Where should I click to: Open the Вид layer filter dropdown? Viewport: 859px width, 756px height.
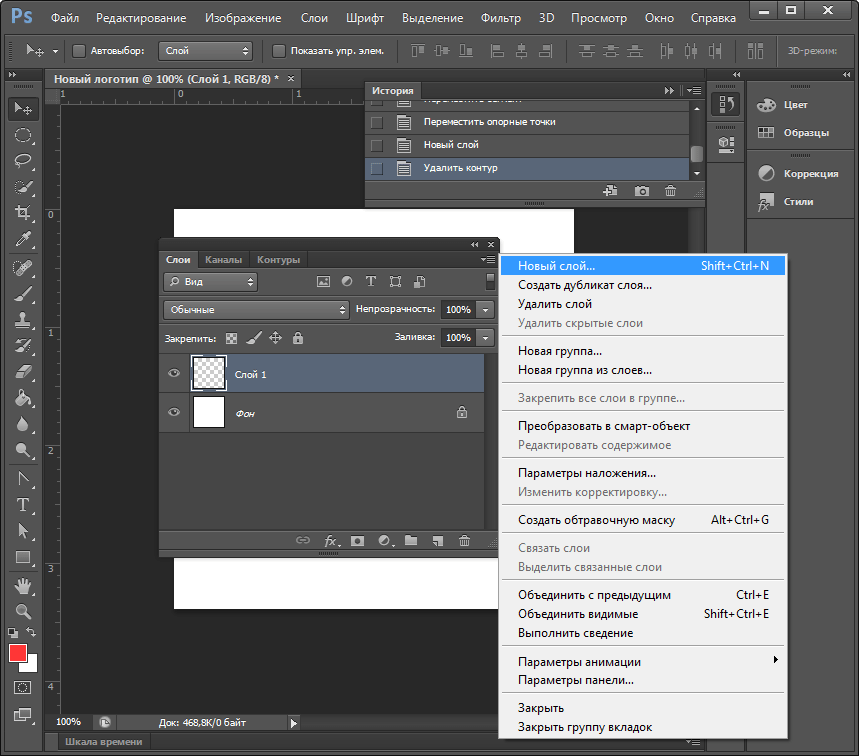(210, 282)
